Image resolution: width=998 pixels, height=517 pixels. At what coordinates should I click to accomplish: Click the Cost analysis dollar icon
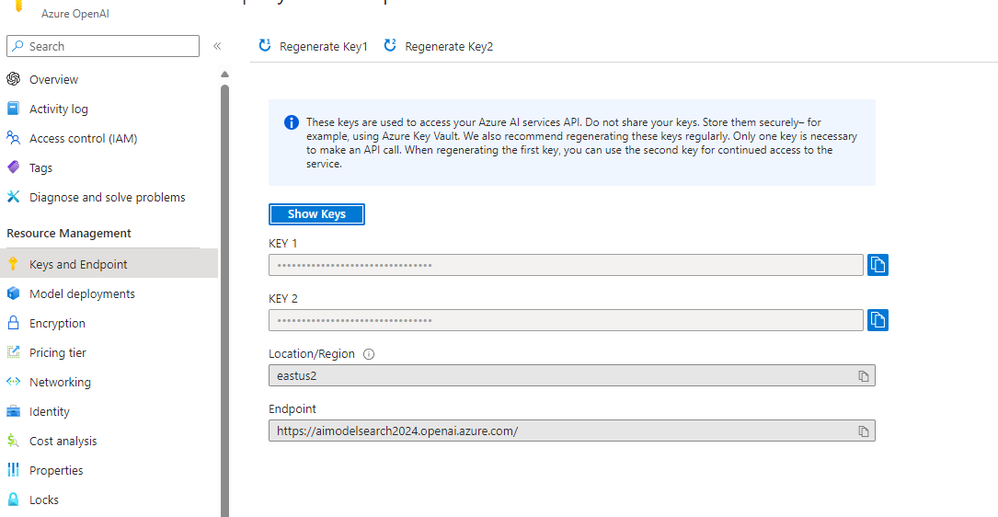tap(13, 441)
